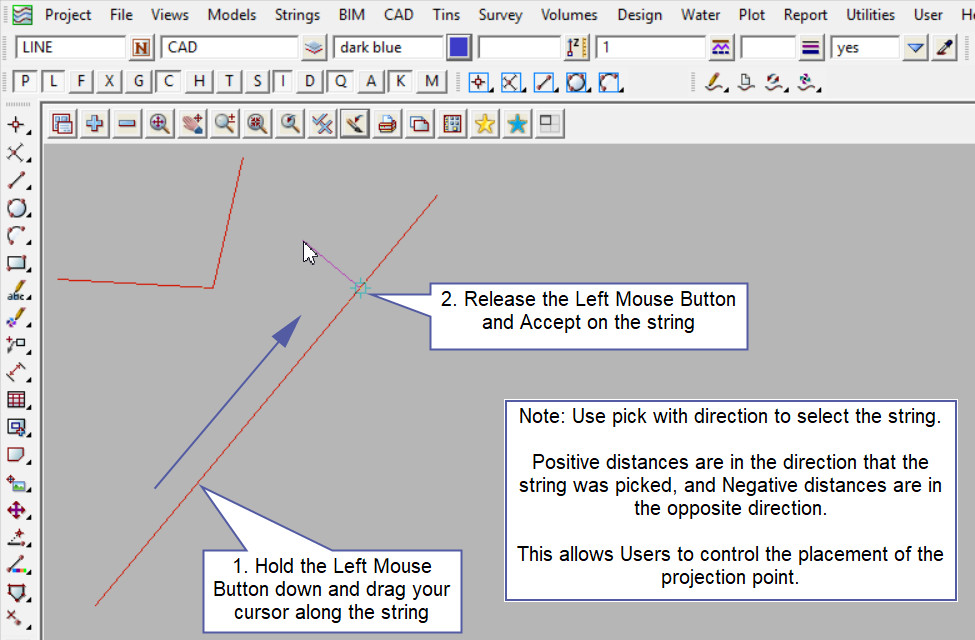Toggle the T snap button
The image size is (975, 640).
(229, 81)
